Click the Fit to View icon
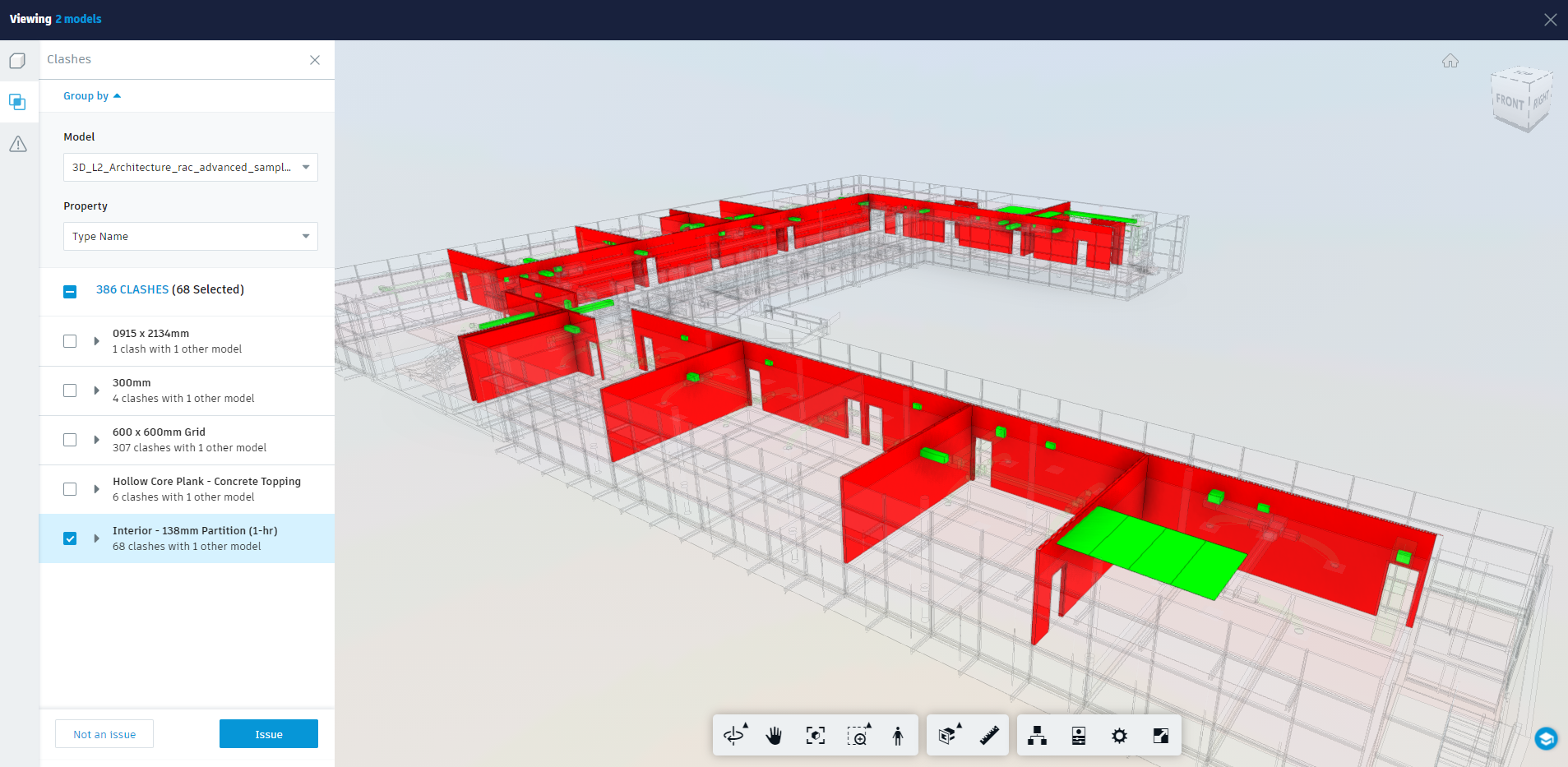1568x767 pixels. (x=815, y=735)
